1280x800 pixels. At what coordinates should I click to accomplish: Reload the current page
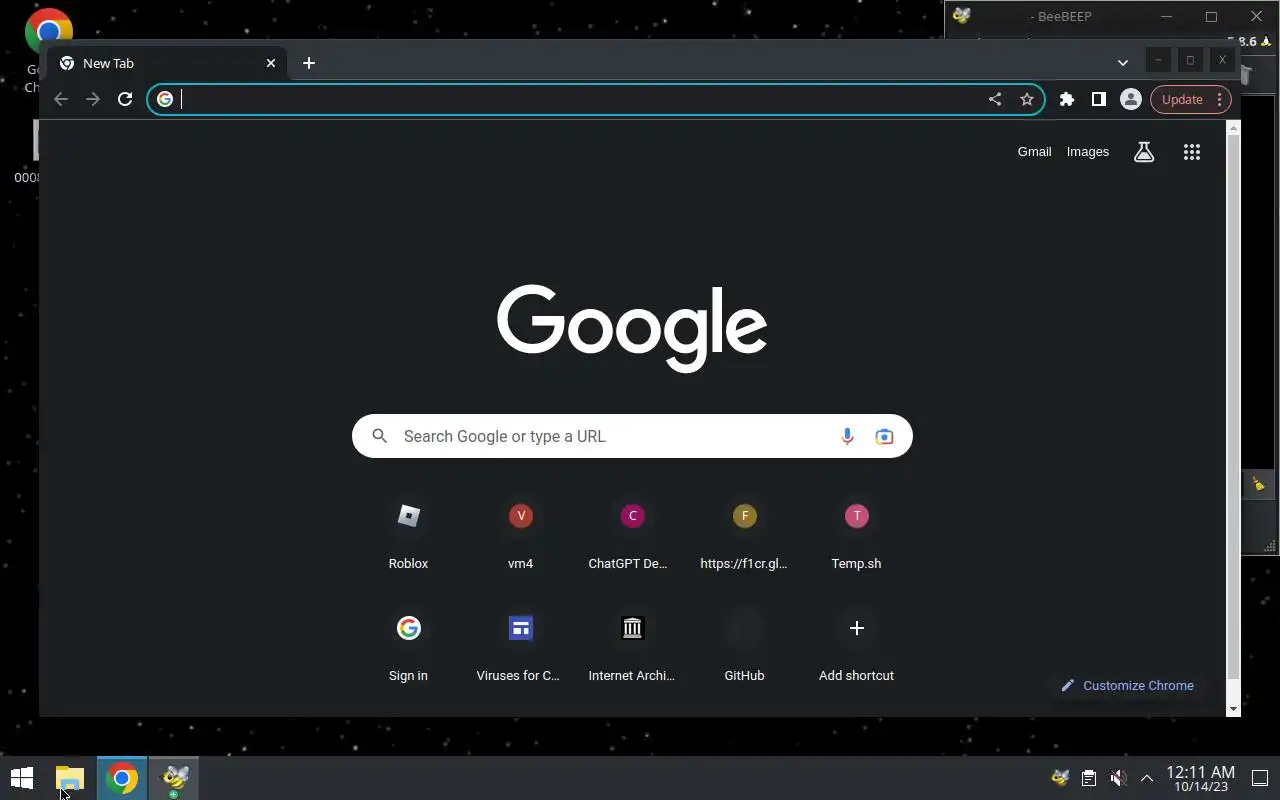(125, 99)
